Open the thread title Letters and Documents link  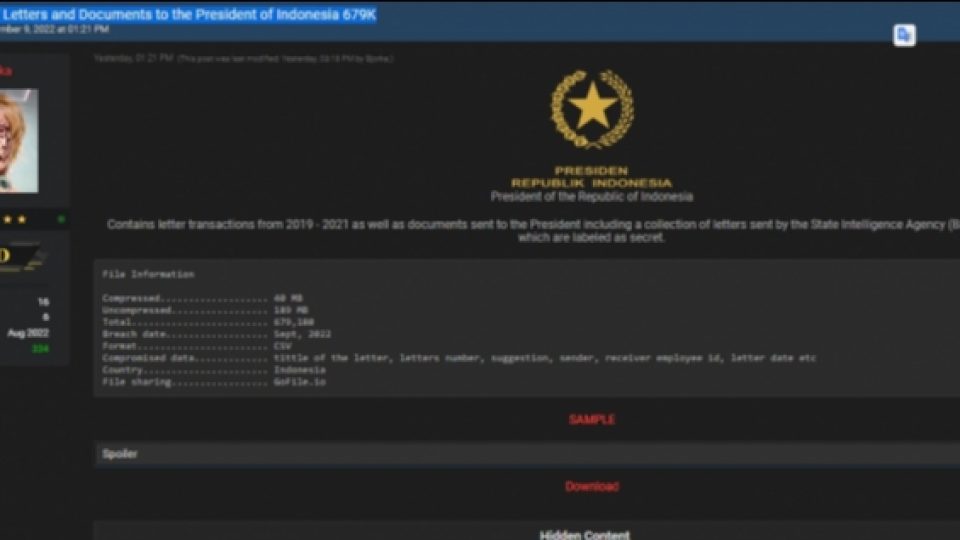pos(188,15)
